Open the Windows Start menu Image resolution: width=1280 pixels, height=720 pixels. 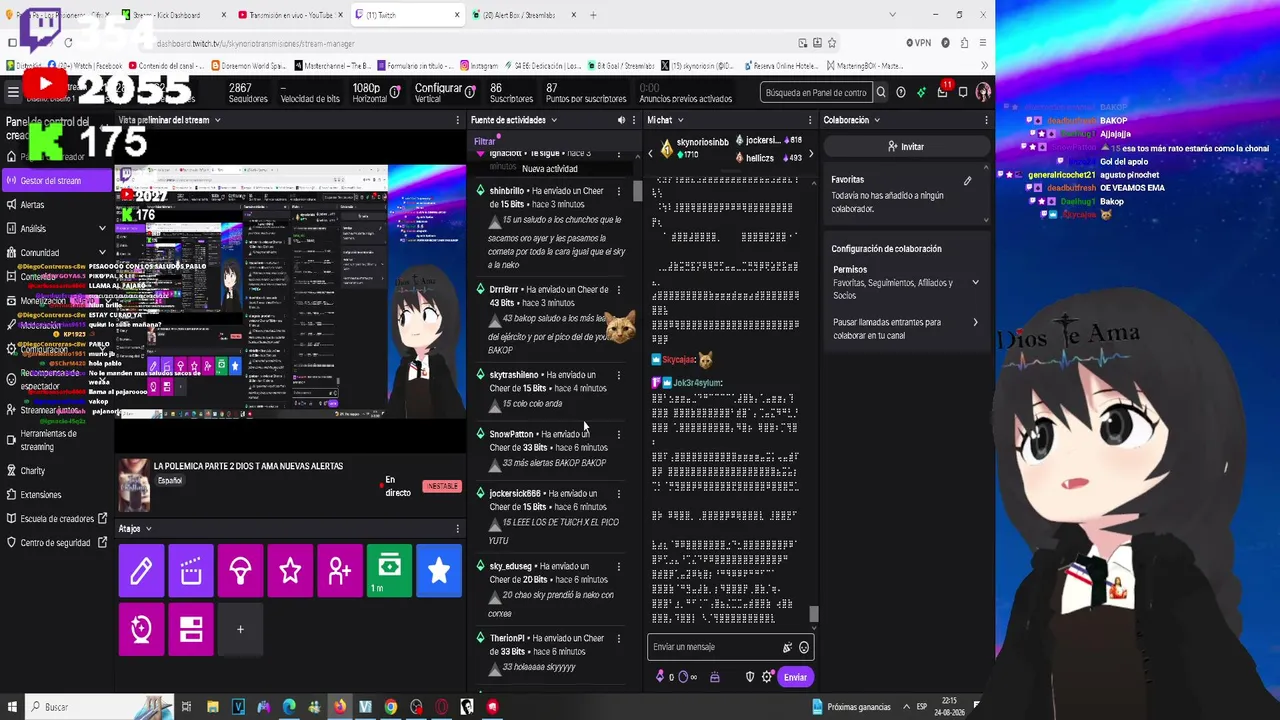click(x=10, y=707)
